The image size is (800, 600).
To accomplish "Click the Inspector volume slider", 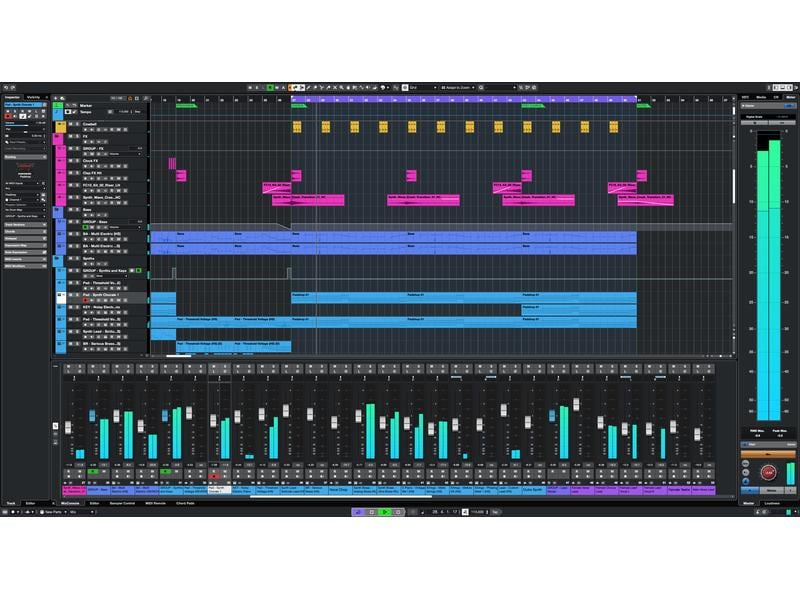I will (24, 126).
